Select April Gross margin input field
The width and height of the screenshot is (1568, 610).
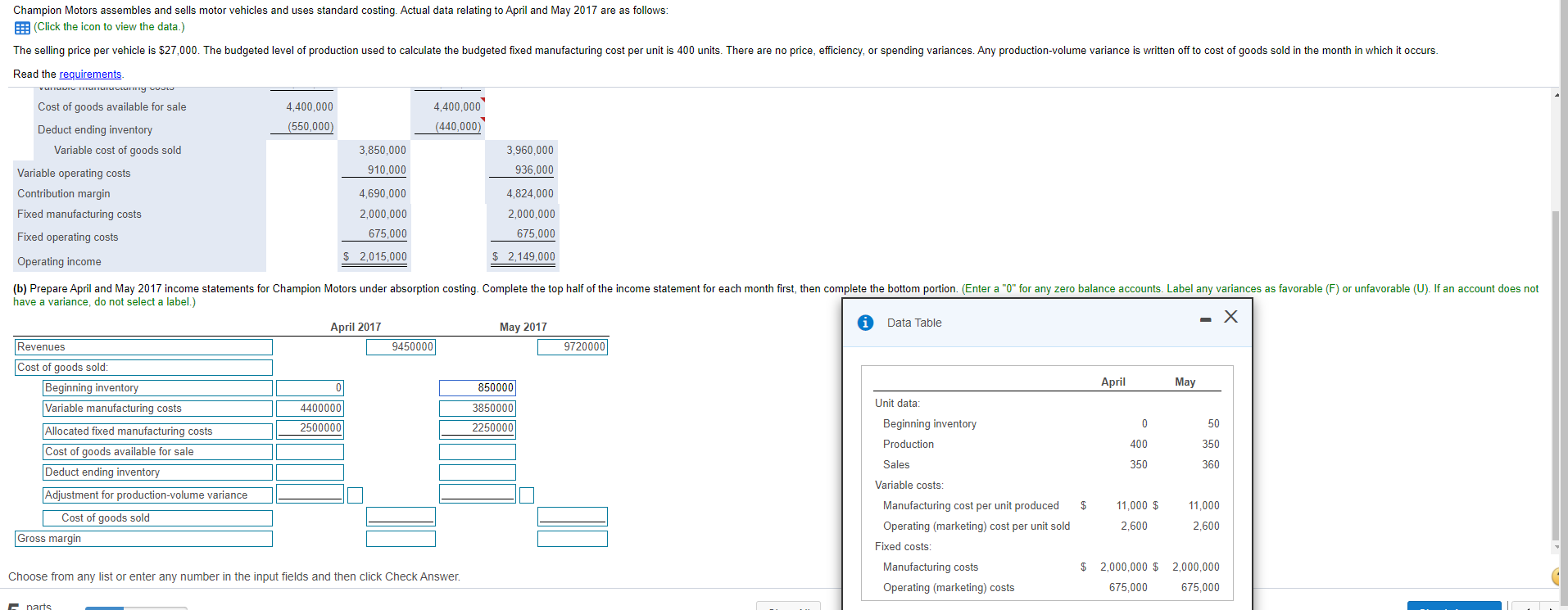tap(401, 539)
